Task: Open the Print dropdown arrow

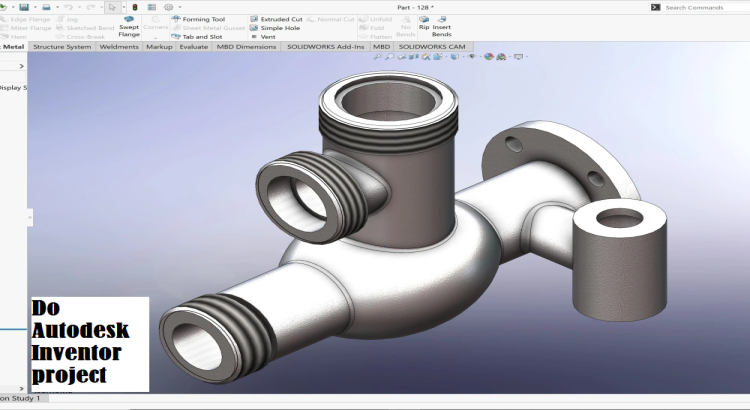Action: tap(57, 7)
